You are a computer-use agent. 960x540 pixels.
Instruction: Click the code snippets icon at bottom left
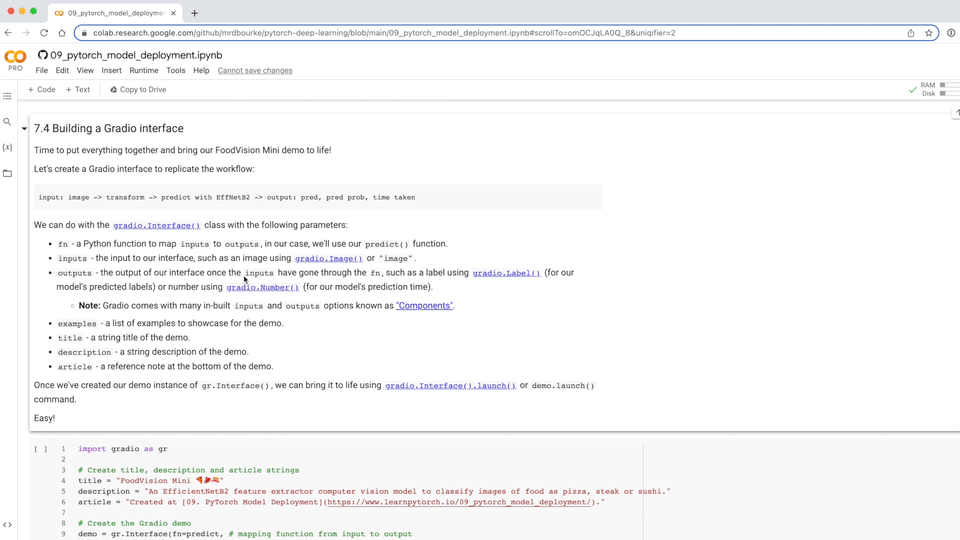pos(7,524)
